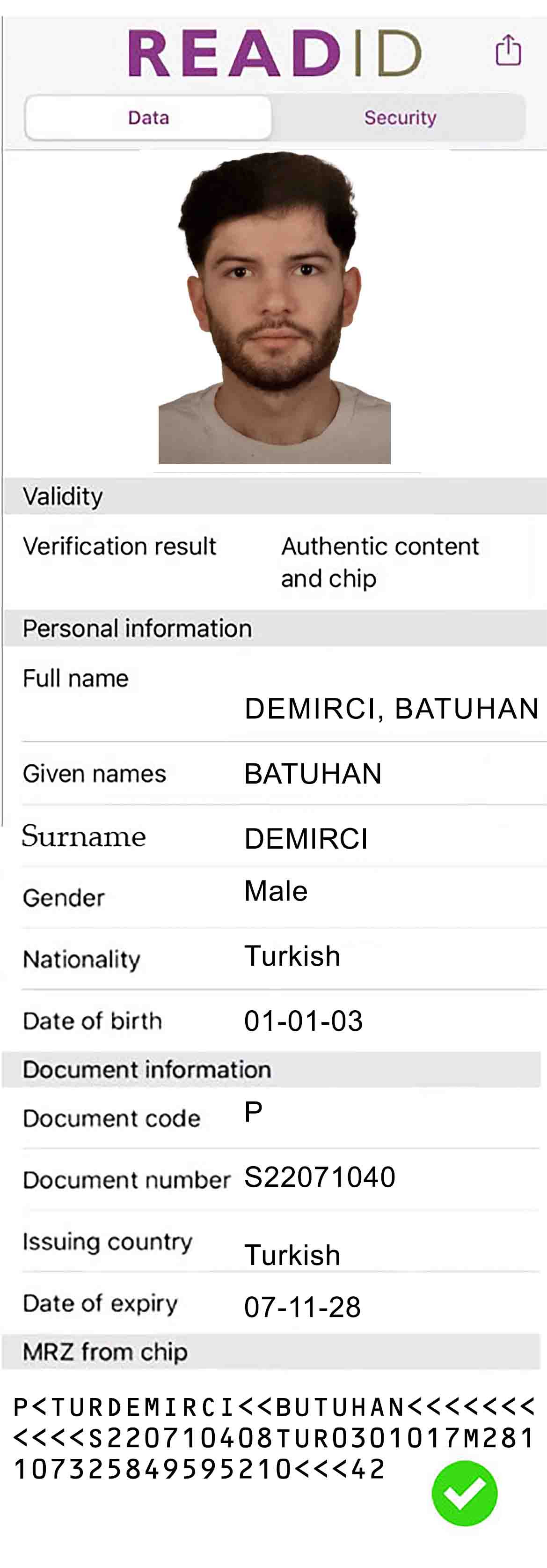This screenshot has height=1568, width=547.
Task: Tap the passport holder photo
Action: (x=274, y=307)
